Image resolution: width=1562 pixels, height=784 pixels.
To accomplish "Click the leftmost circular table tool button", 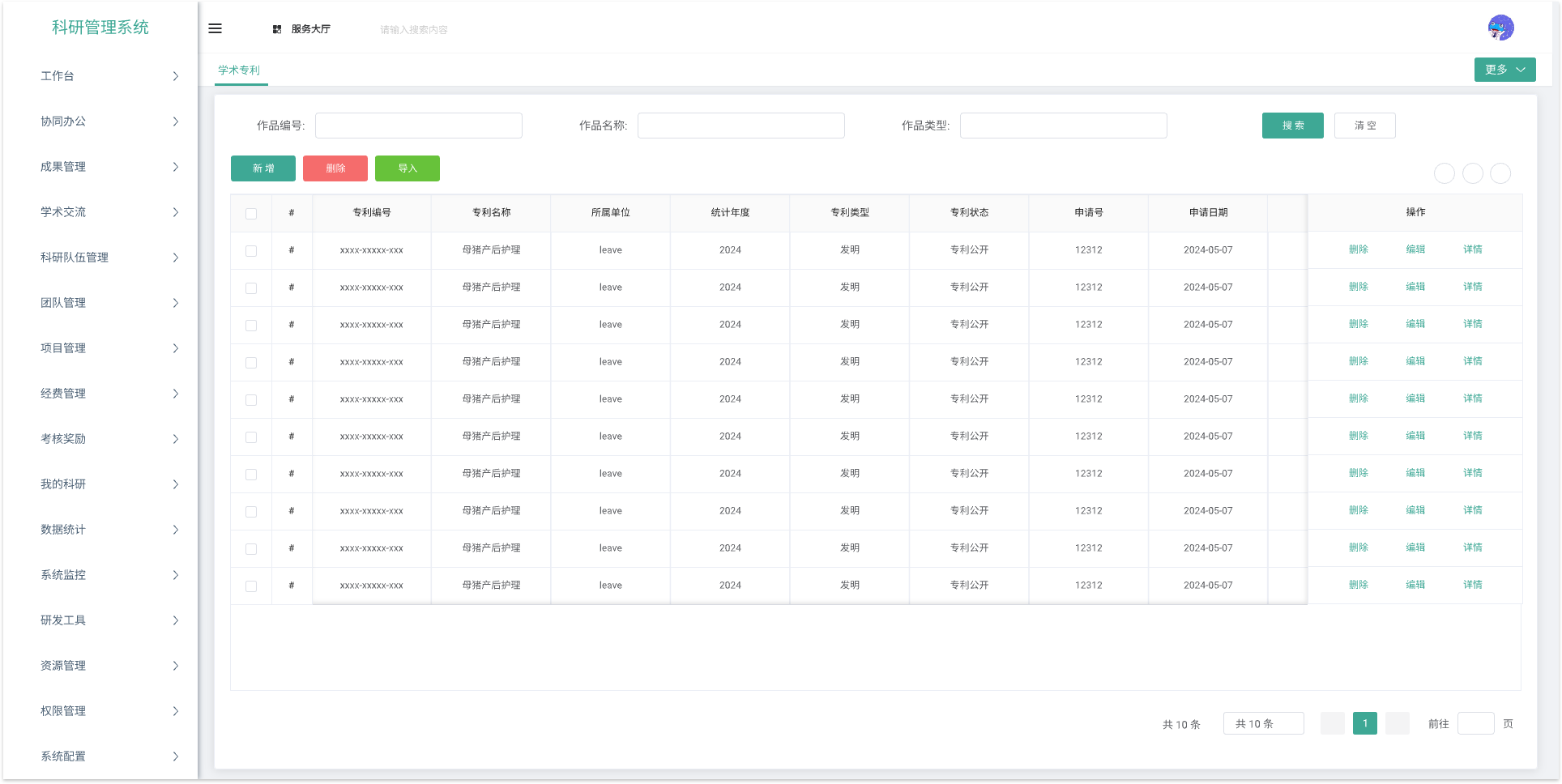I will point(1444,173).
